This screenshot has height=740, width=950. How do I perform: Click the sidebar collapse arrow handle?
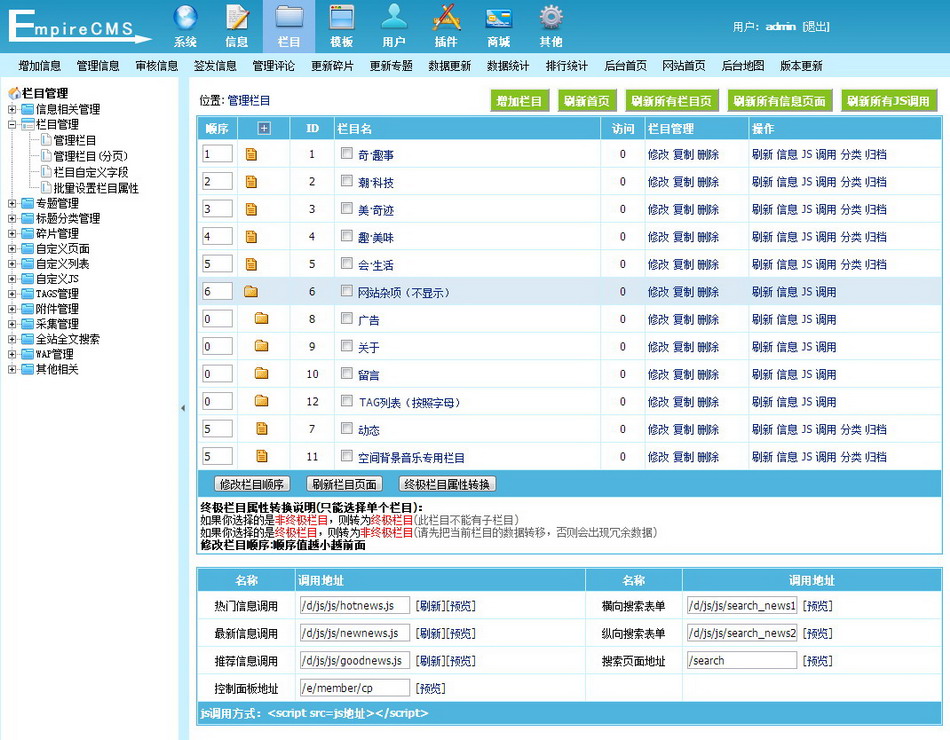(x=182, y=408)
